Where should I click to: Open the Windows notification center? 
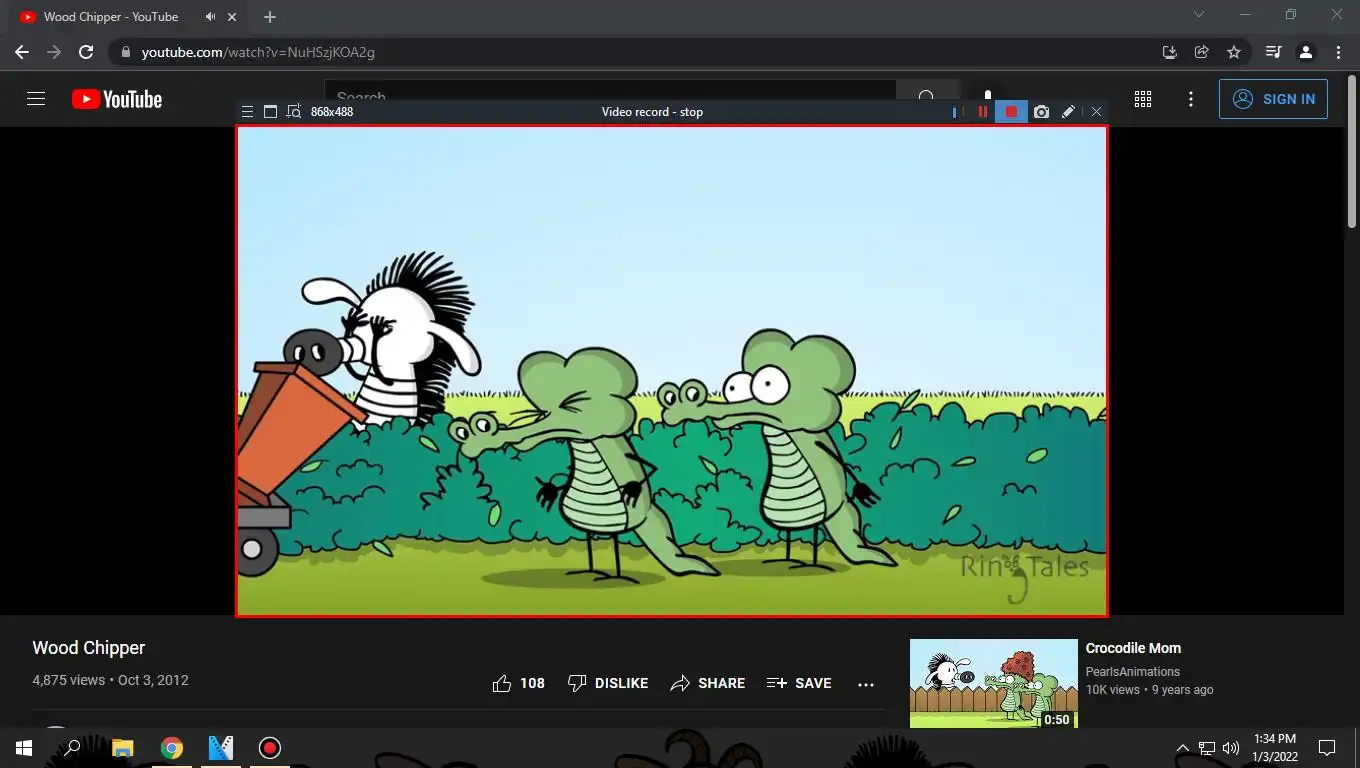1327,748
